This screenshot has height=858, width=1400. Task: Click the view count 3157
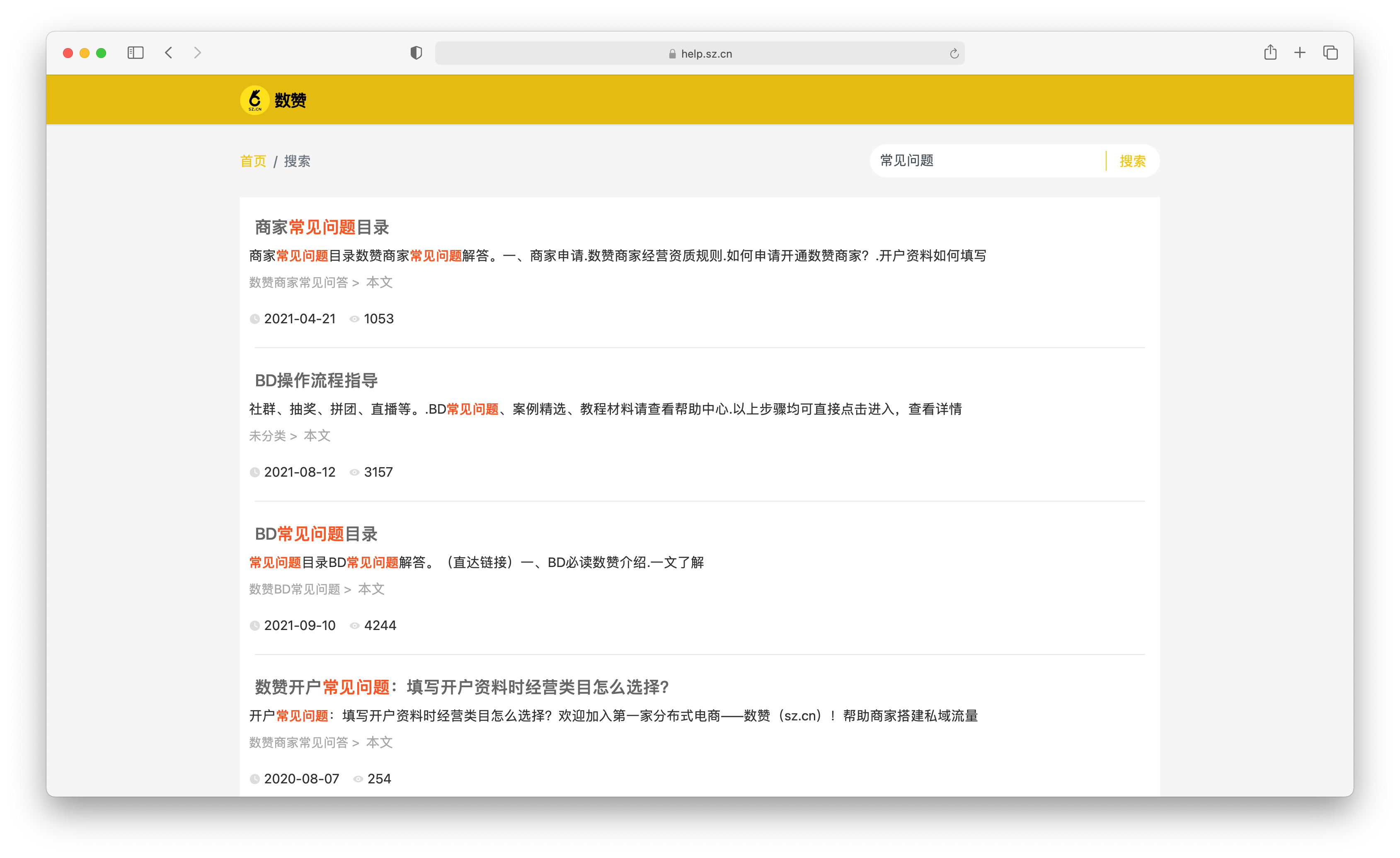[x=378, y=473]
